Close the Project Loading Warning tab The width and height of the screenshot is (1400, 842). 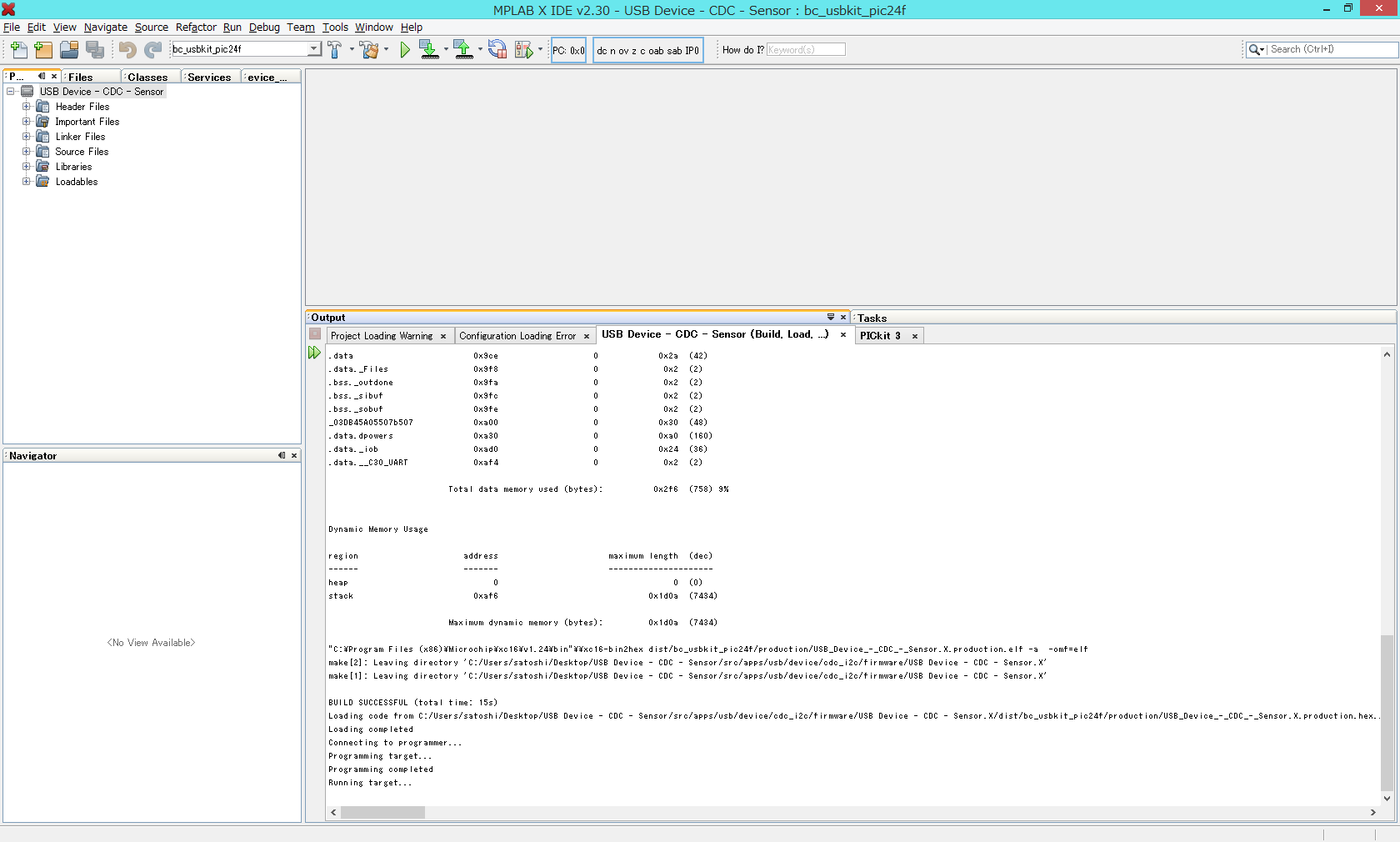click(x=443, y=336)
